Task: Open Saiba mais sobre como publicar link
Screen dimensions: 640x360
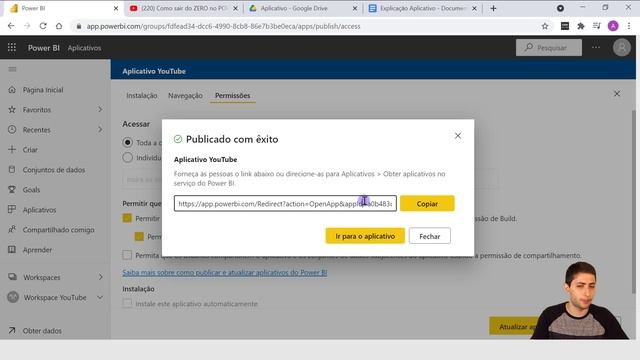Action: pyautogui.click(x=224, y=272)
